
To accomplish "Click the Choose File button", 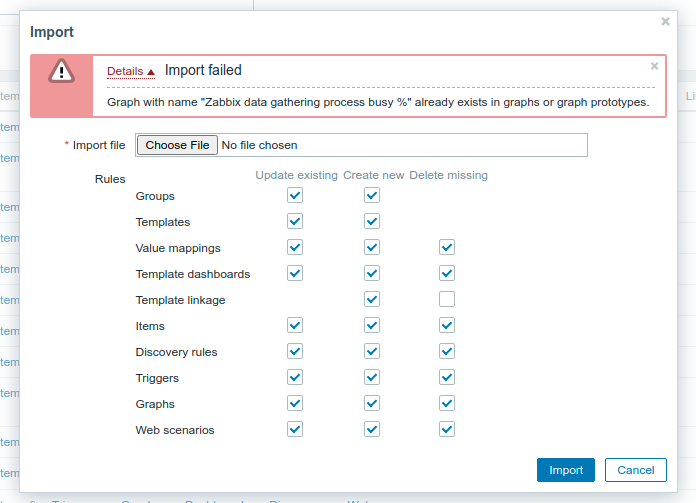I will (177, 145).
